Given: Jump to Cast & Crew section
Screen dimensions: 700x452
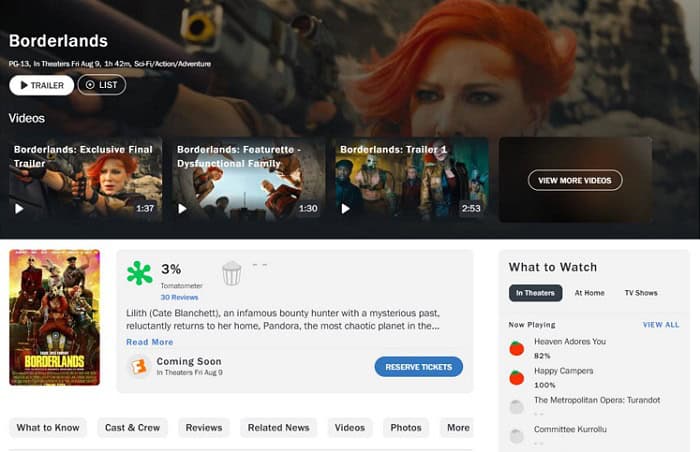Looking at the screenshot, I should pyautogui.click(x=132, y=428).
